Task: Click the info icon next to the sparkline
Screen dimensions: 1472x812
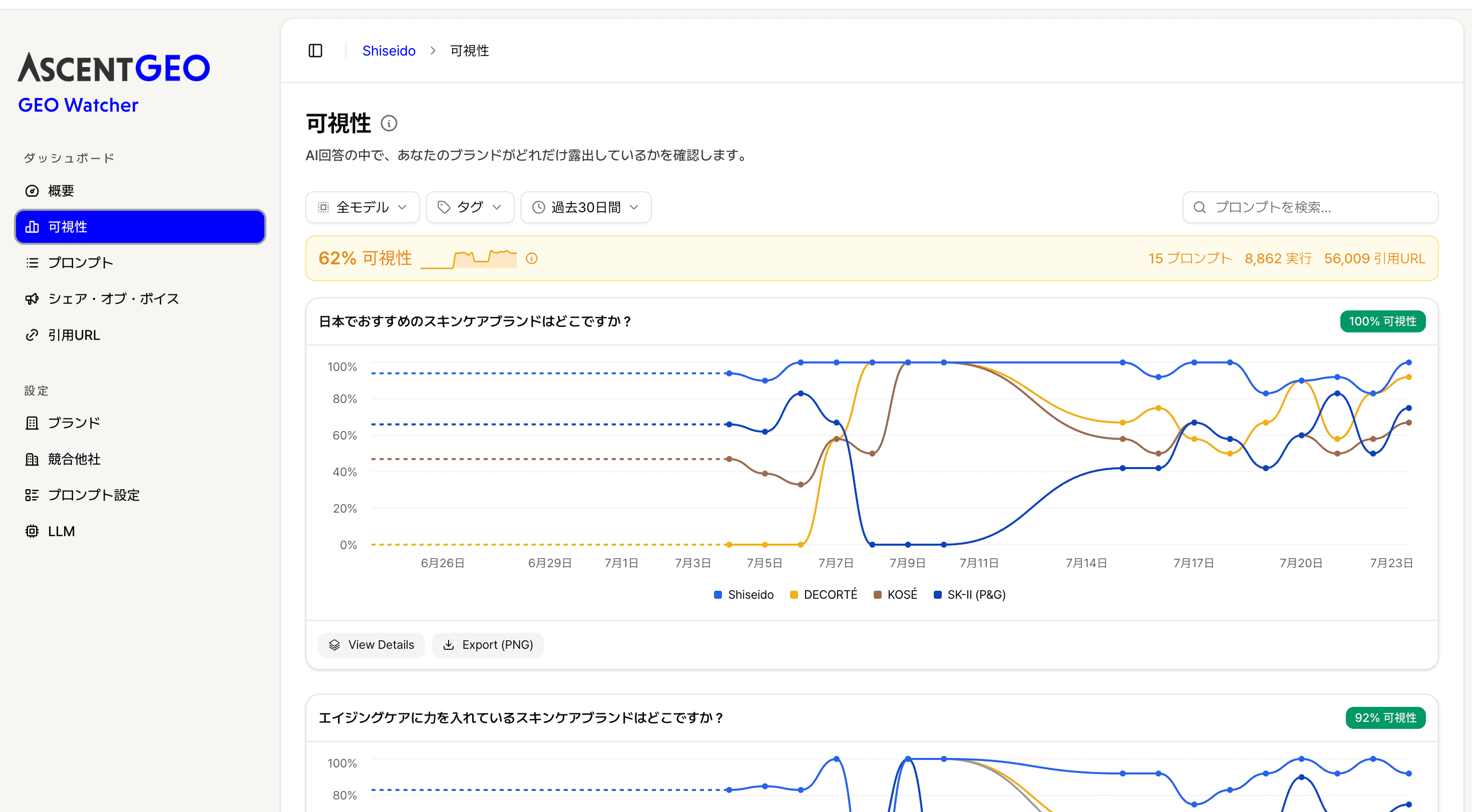Action: click(531, 259)
